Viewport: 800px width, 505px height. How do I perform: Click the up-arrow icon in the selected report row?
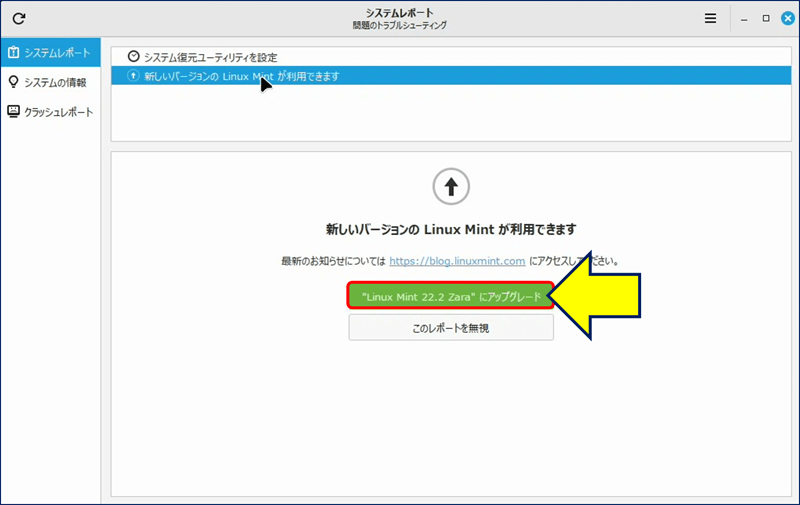pos(133,75)
